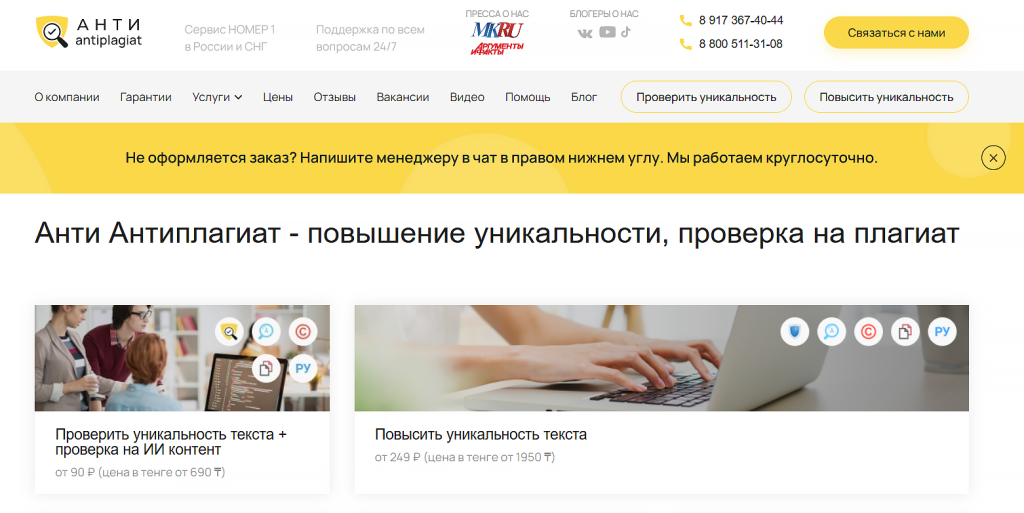The height and width of the screenshot is (513, 1024).
Task: Click the price text от 249 ₽
Action: [465, 457]
